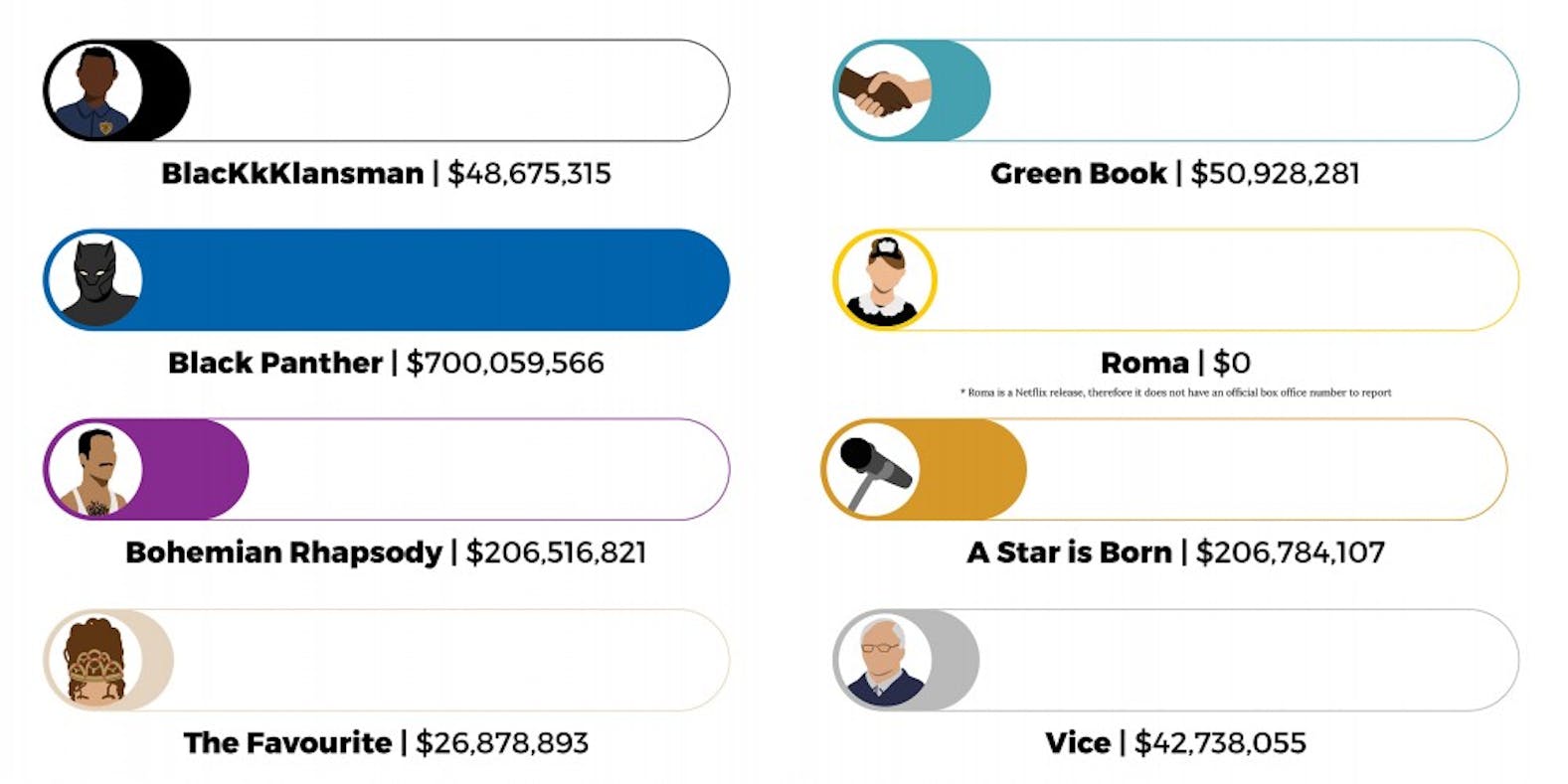Click the Black Panther mask icon
This screenshot has width=1568, height=784.
click(94, 280)
